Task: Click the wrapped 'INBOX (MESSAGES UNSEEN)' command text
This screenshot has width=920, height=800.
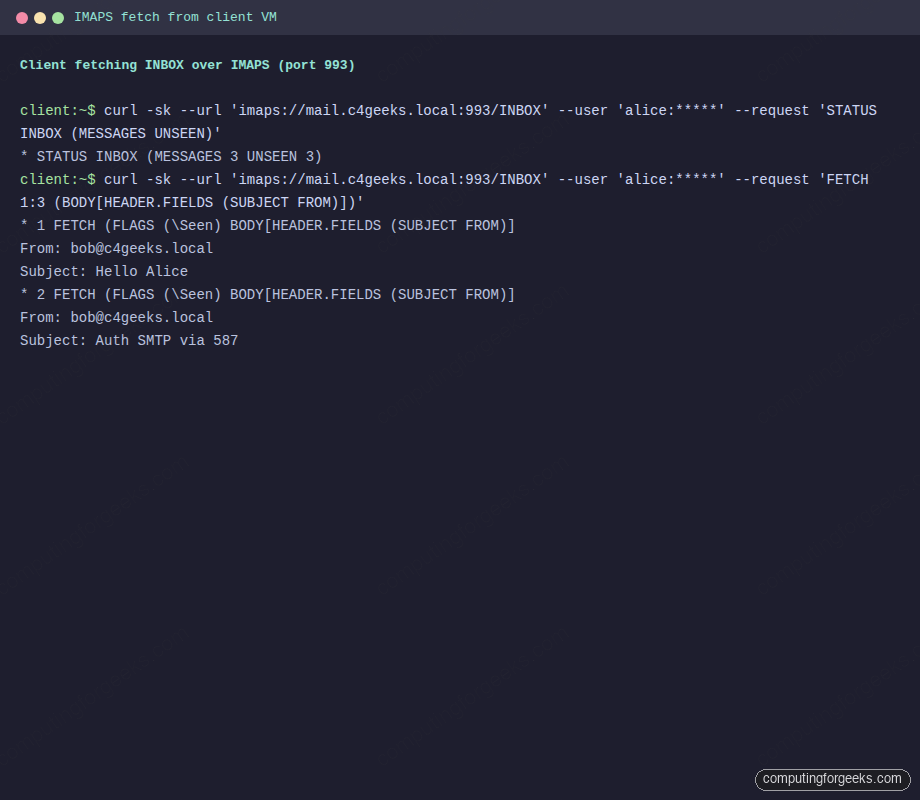Action: (120, 133)
